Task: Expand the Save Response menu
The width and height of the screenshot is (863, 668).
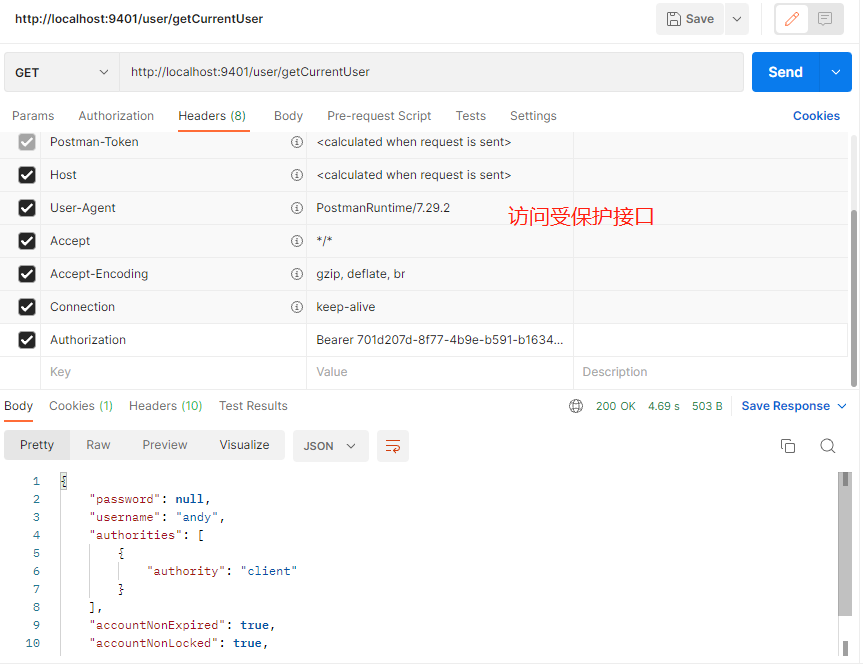Action: [x=794, y=406]
